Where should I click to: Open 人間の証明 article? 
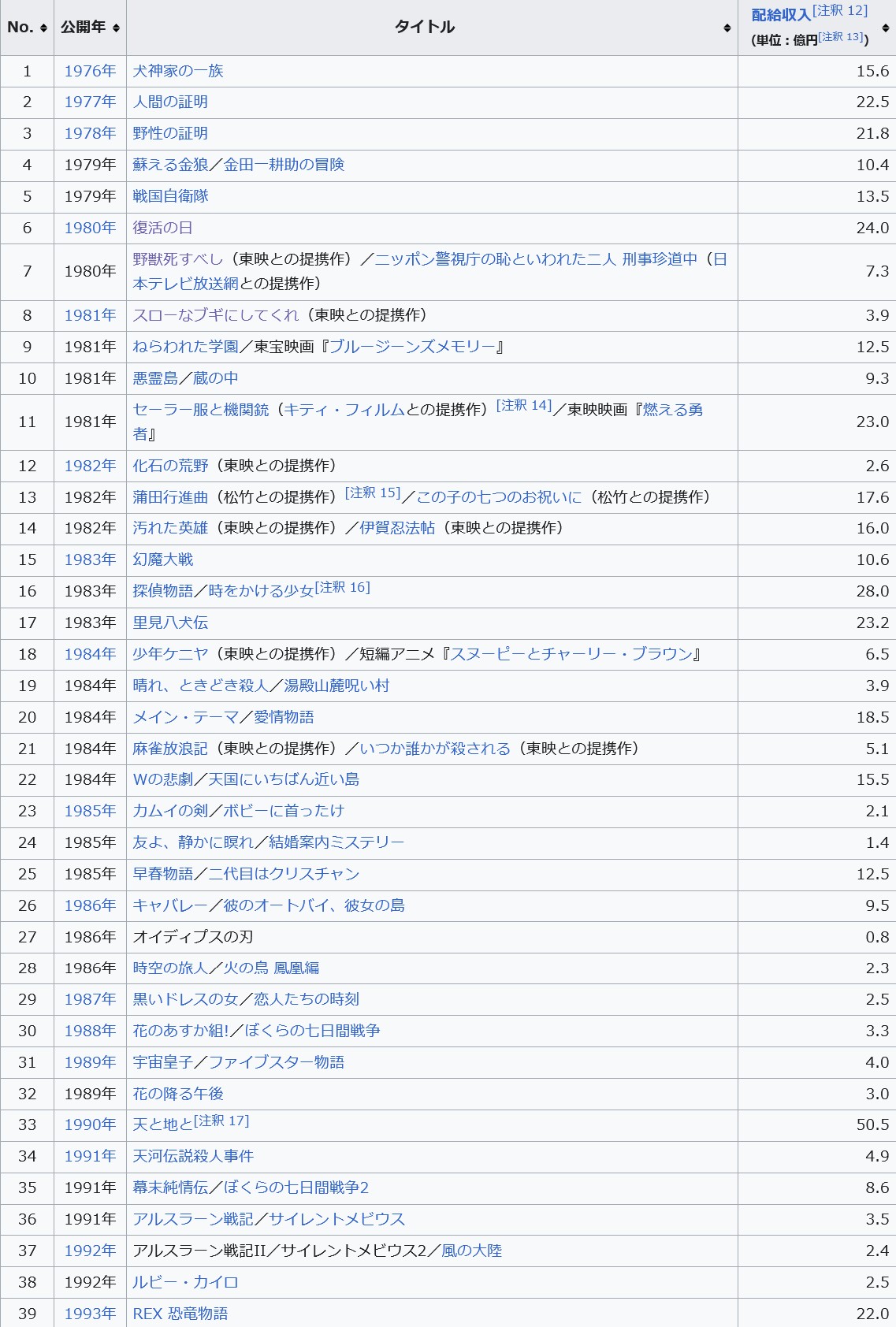click(170, 102)
